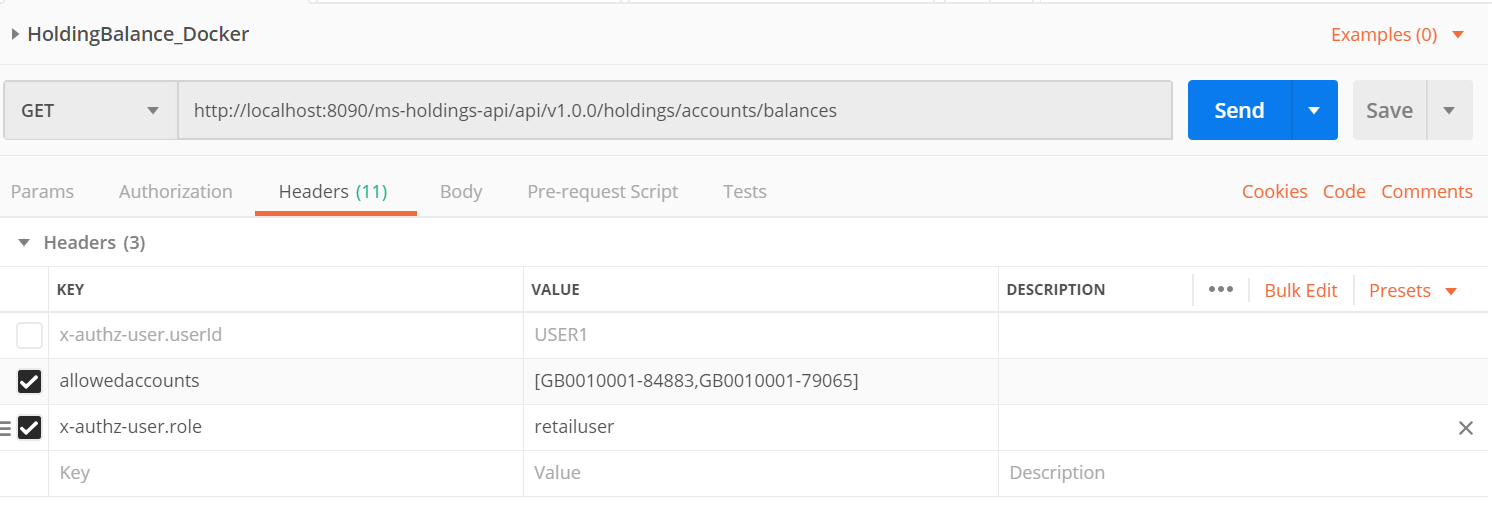Viewport: 1492px width, 505px height.
Task: Switch to the Authorization tab
Action: [x=175, y=192]
